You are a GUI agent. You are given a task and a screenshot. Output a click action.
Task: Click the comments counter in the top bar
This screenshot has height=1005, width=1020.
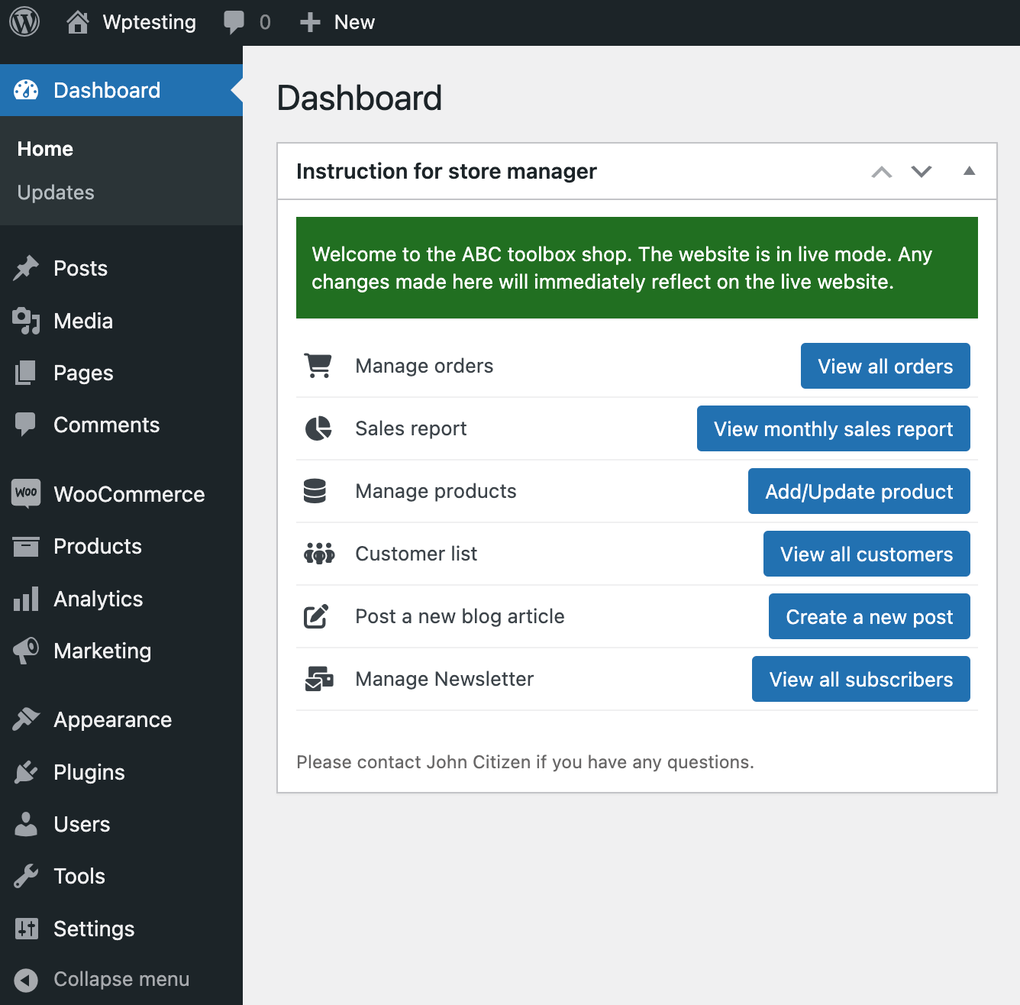(247, 22)
